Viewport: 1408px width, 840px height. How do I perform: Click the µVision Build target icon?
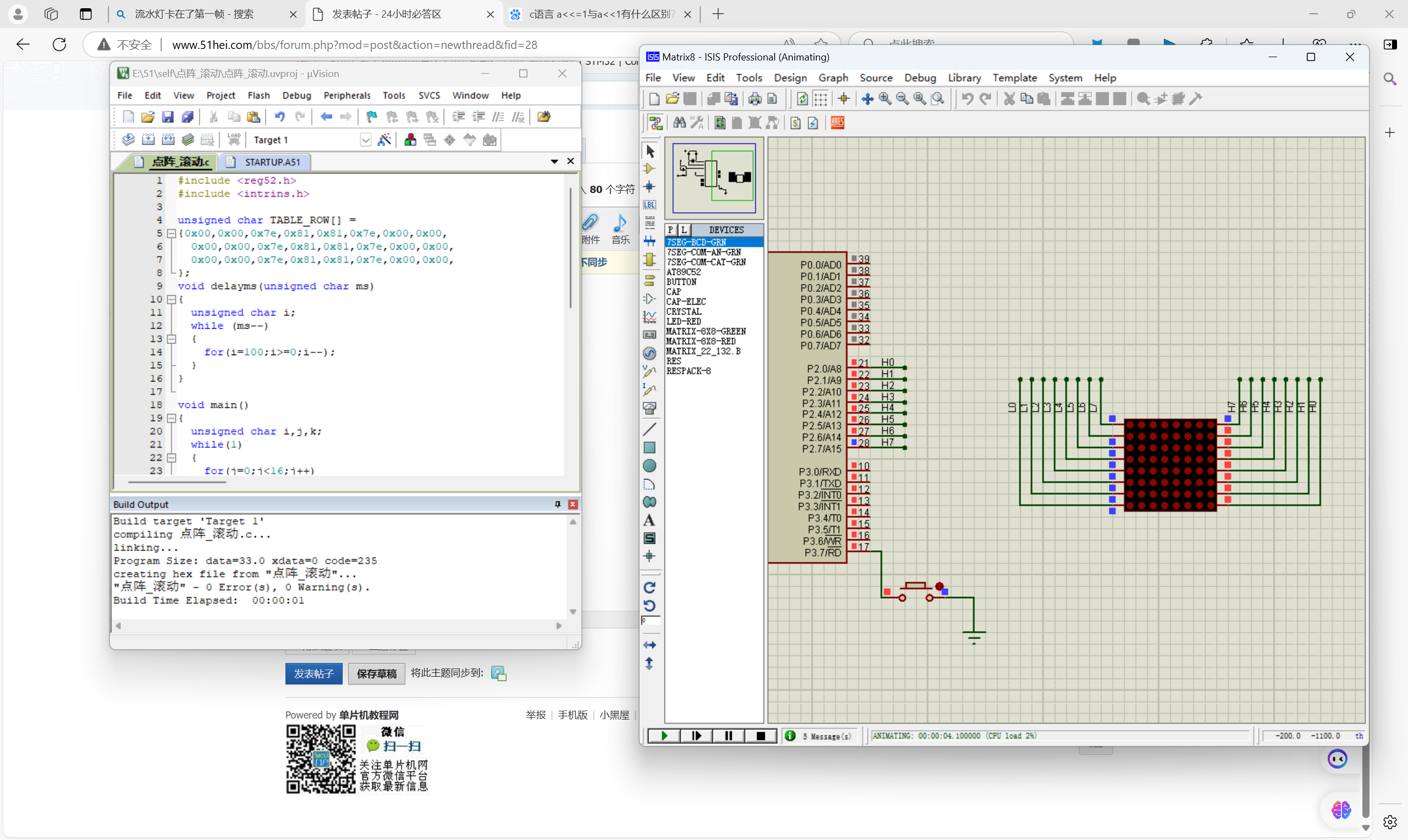pos(148,140)
